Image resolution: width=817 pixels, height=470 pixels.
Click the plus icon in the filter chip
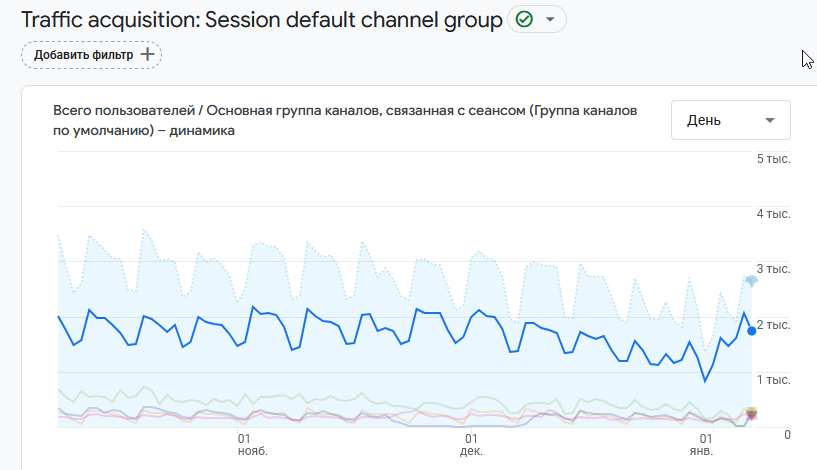pyautogui.click(x=147, y=55)
